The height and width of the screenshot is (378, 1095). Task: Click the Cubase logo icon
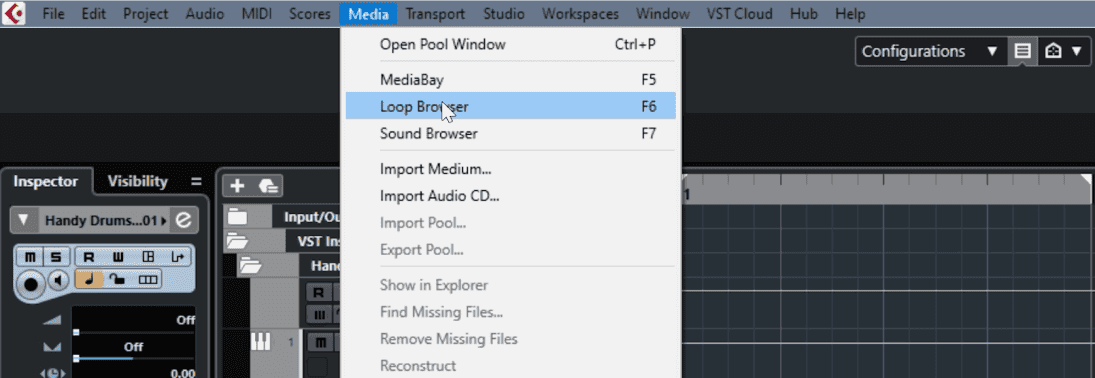click(x=14, y=13)
